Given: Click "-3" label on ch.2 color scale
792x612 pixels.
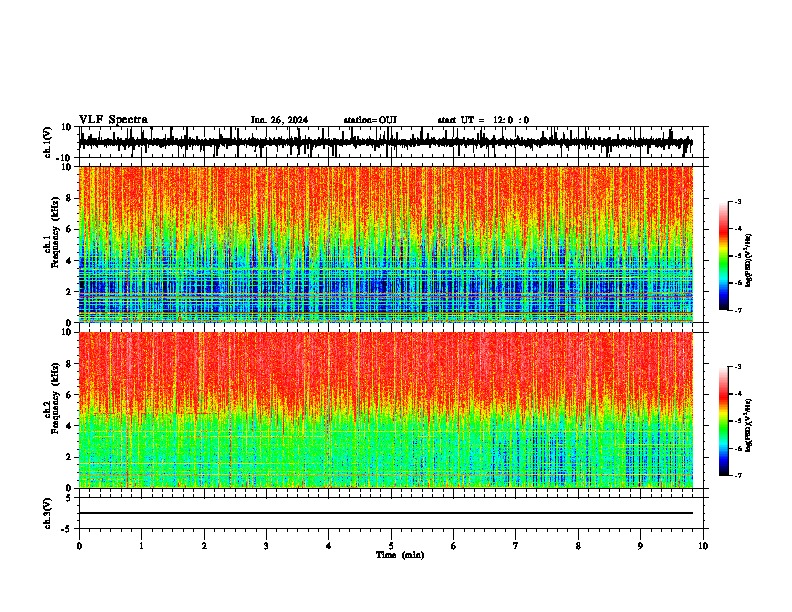Looking at the screenshot, I should [x=737, y=367].
